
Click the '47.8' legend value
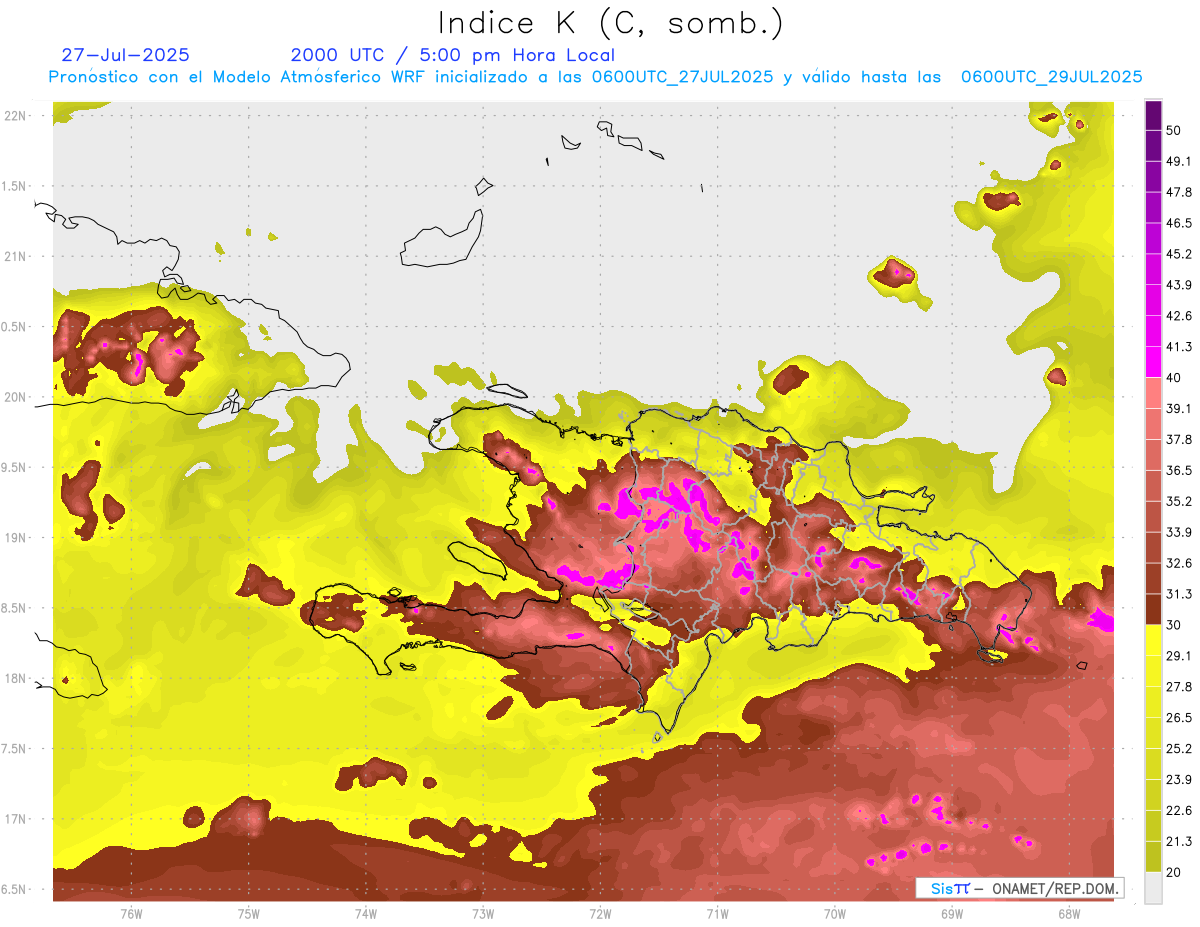click(x=1179, y=193)
